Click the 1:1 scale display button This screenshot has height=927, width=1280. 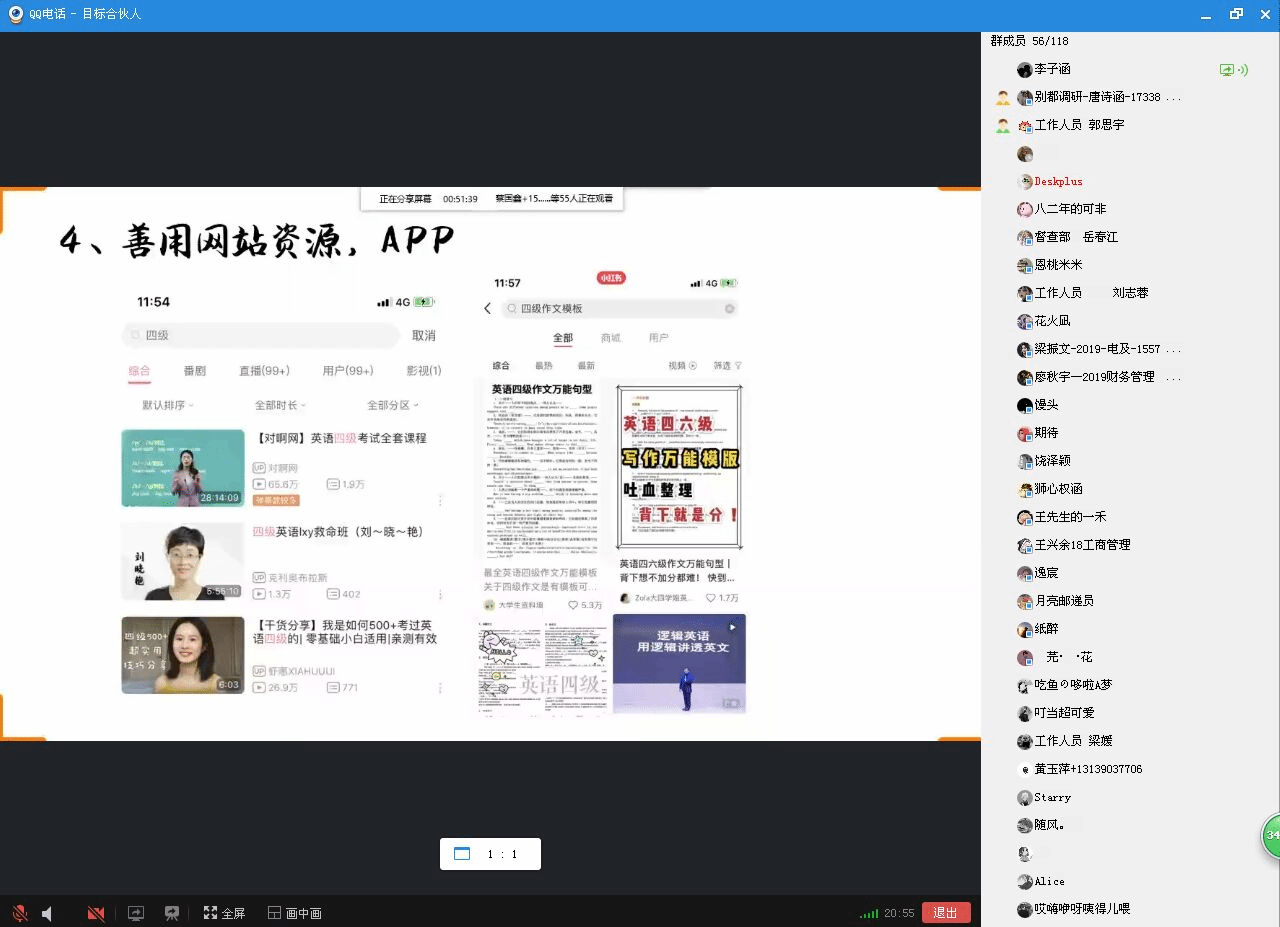tap(490, 854)
